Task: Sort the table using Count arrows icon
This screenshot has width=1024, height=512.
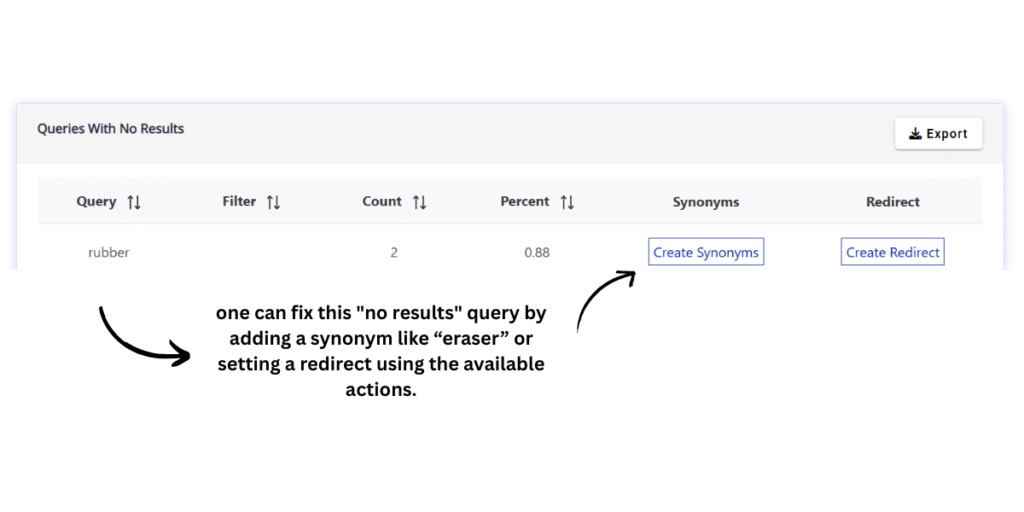Action: 420,202
